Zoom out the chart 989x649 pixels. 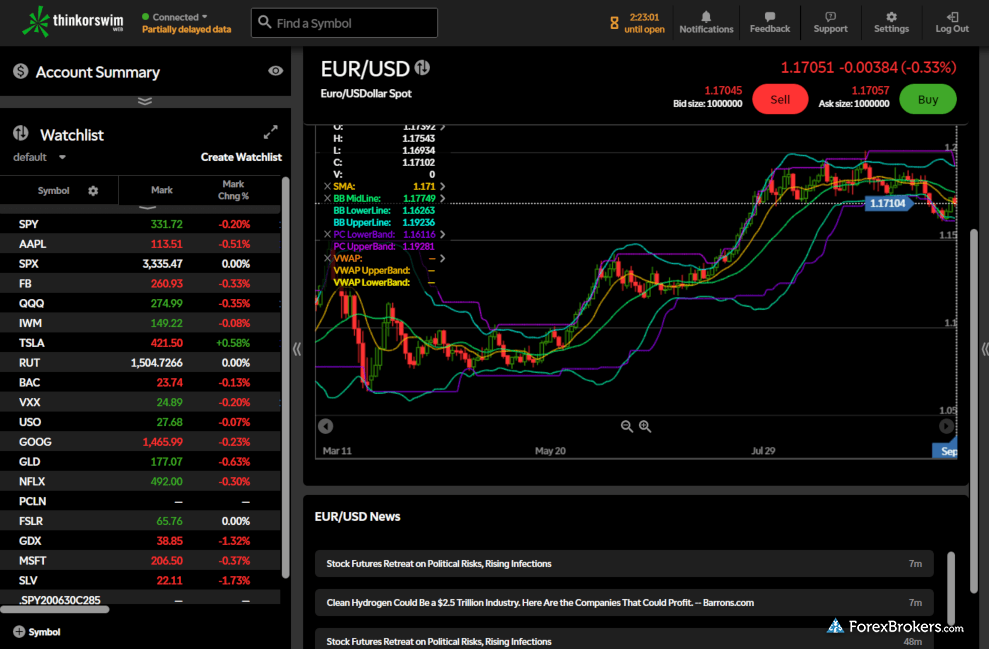[x=626, y=426]
